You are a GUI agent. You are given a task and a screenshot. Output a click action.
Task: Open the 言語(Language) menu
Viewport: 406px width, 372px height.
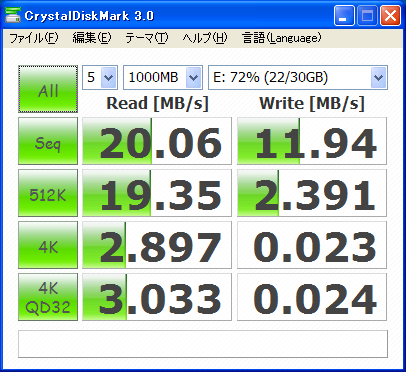point(282,38)
